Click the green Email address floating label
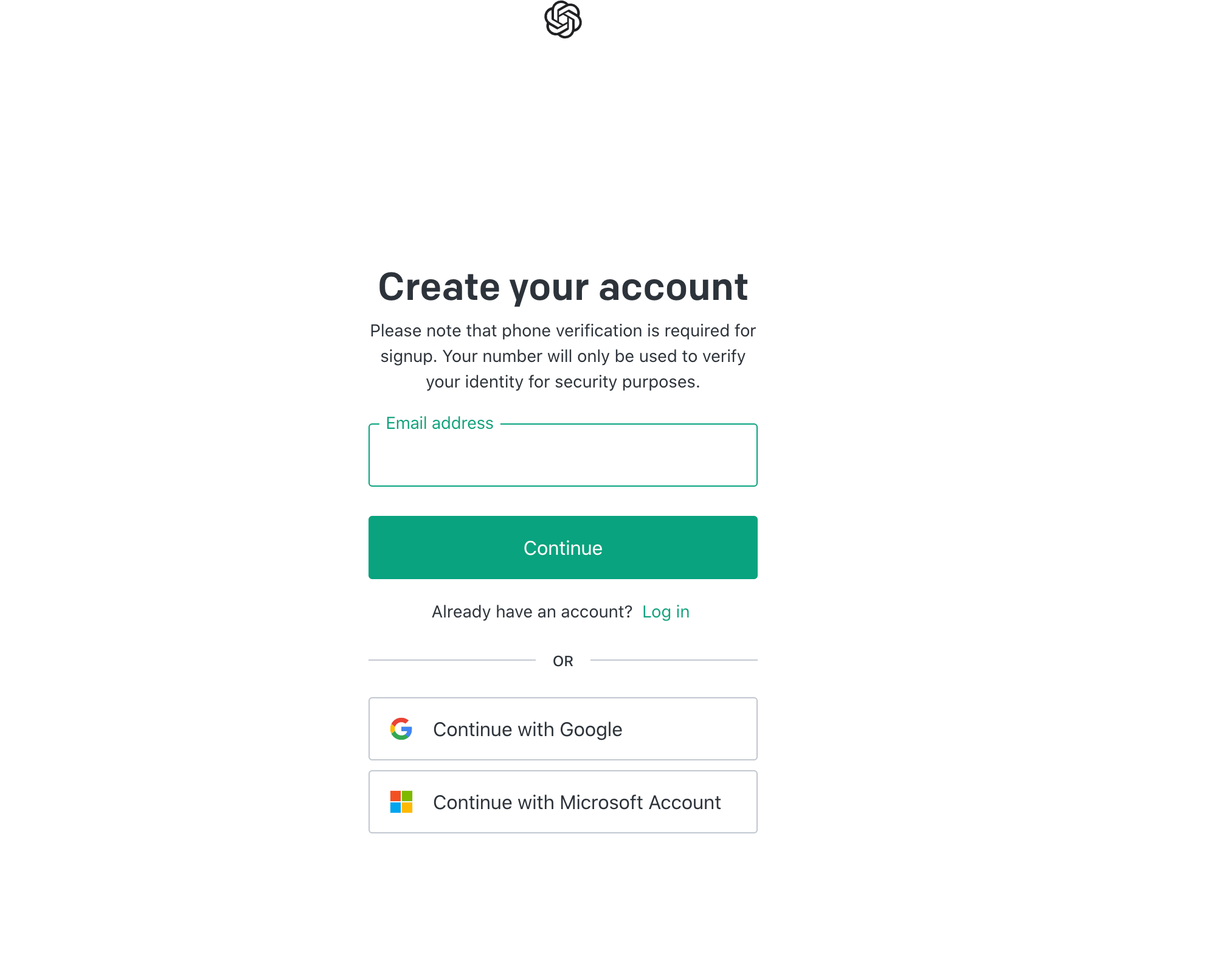1232x977 pixels. click(440, 423)
